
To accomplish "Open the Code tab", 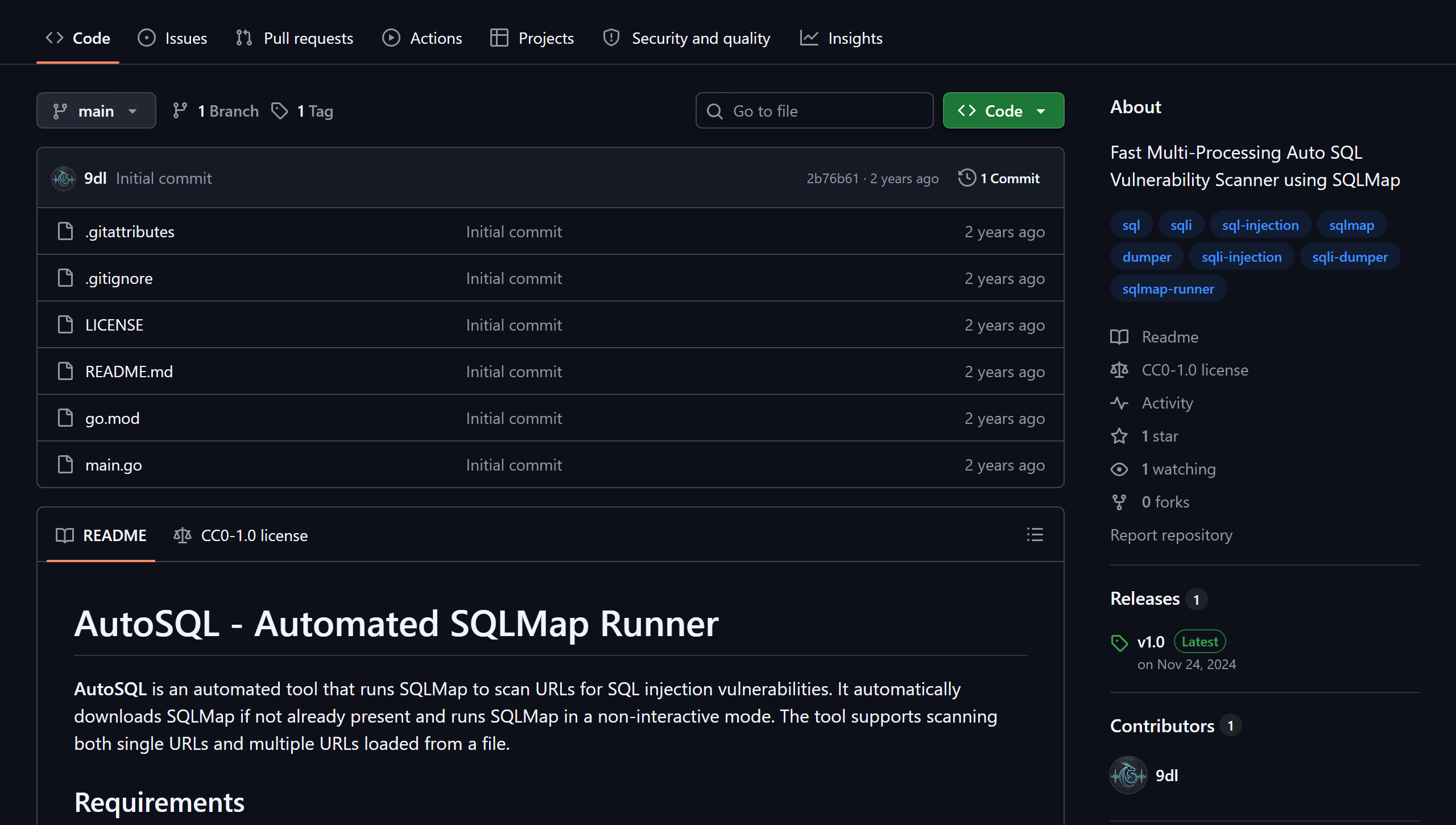I will [x=78, y=38].
